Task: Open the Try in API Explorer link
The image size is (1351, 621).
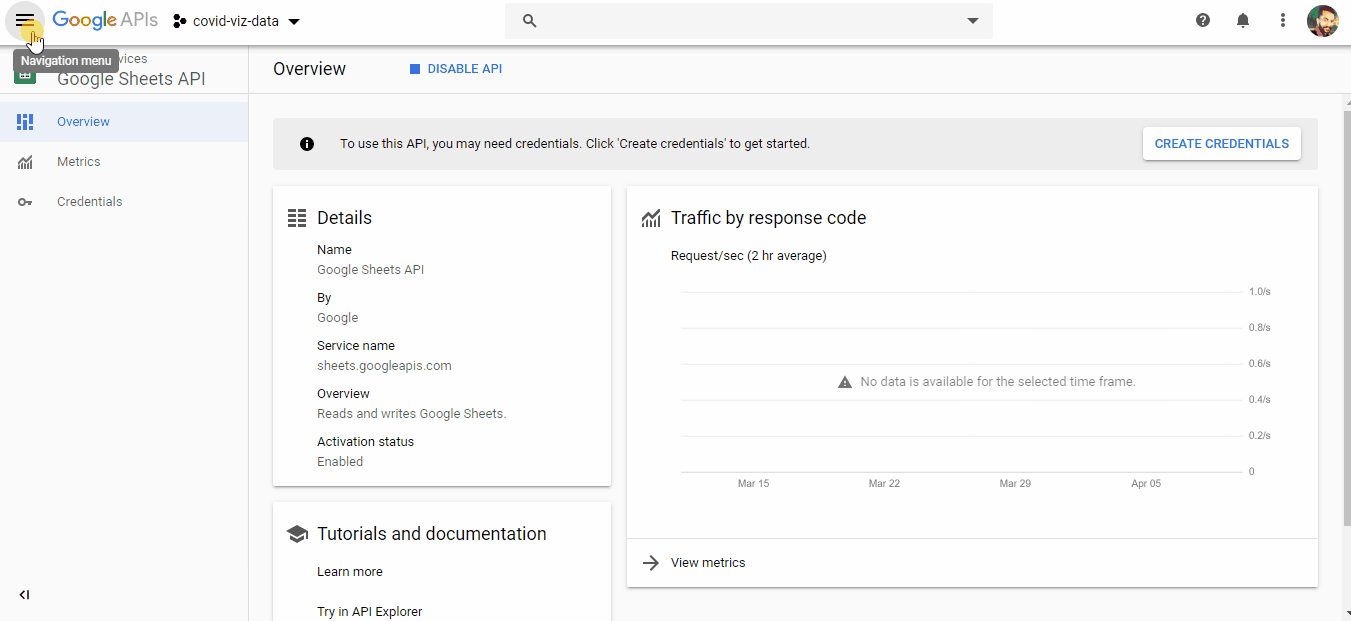Action: 370,612
